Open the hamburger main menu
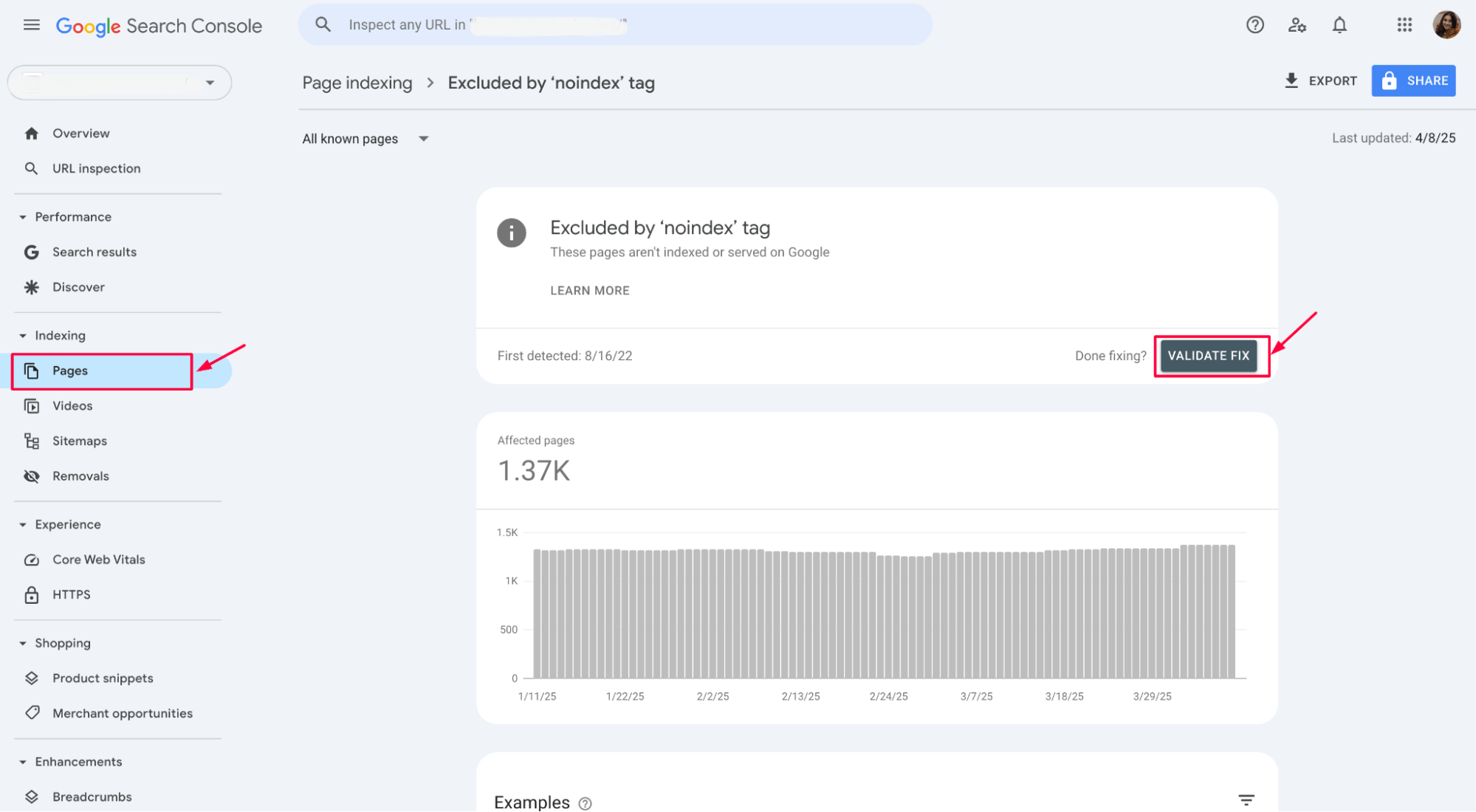This screenshot has width=1476, height=812. point(31,25)
